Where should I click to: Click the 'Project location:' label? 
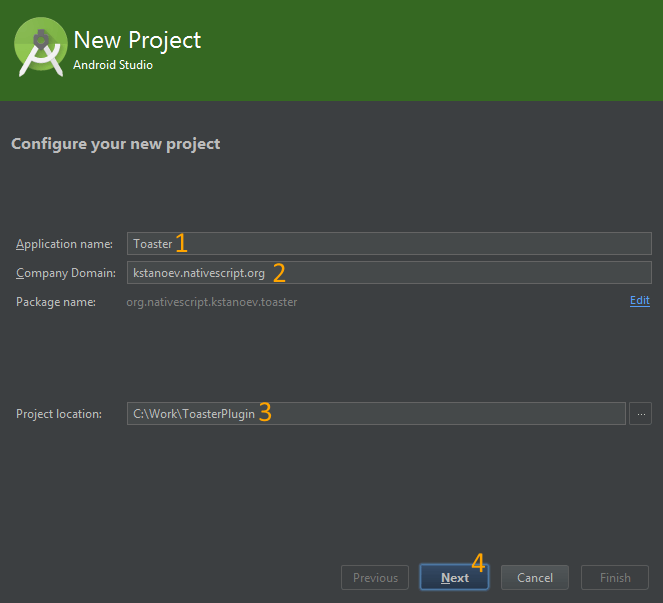click(59, 414)
